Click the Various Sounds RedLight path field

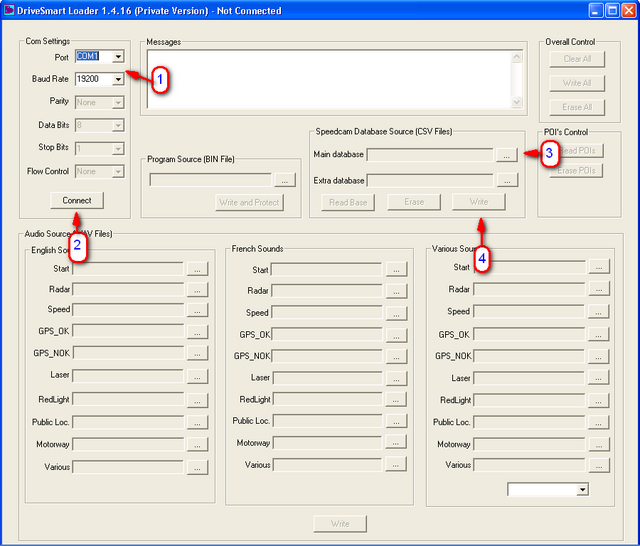(x=529, y=400)
